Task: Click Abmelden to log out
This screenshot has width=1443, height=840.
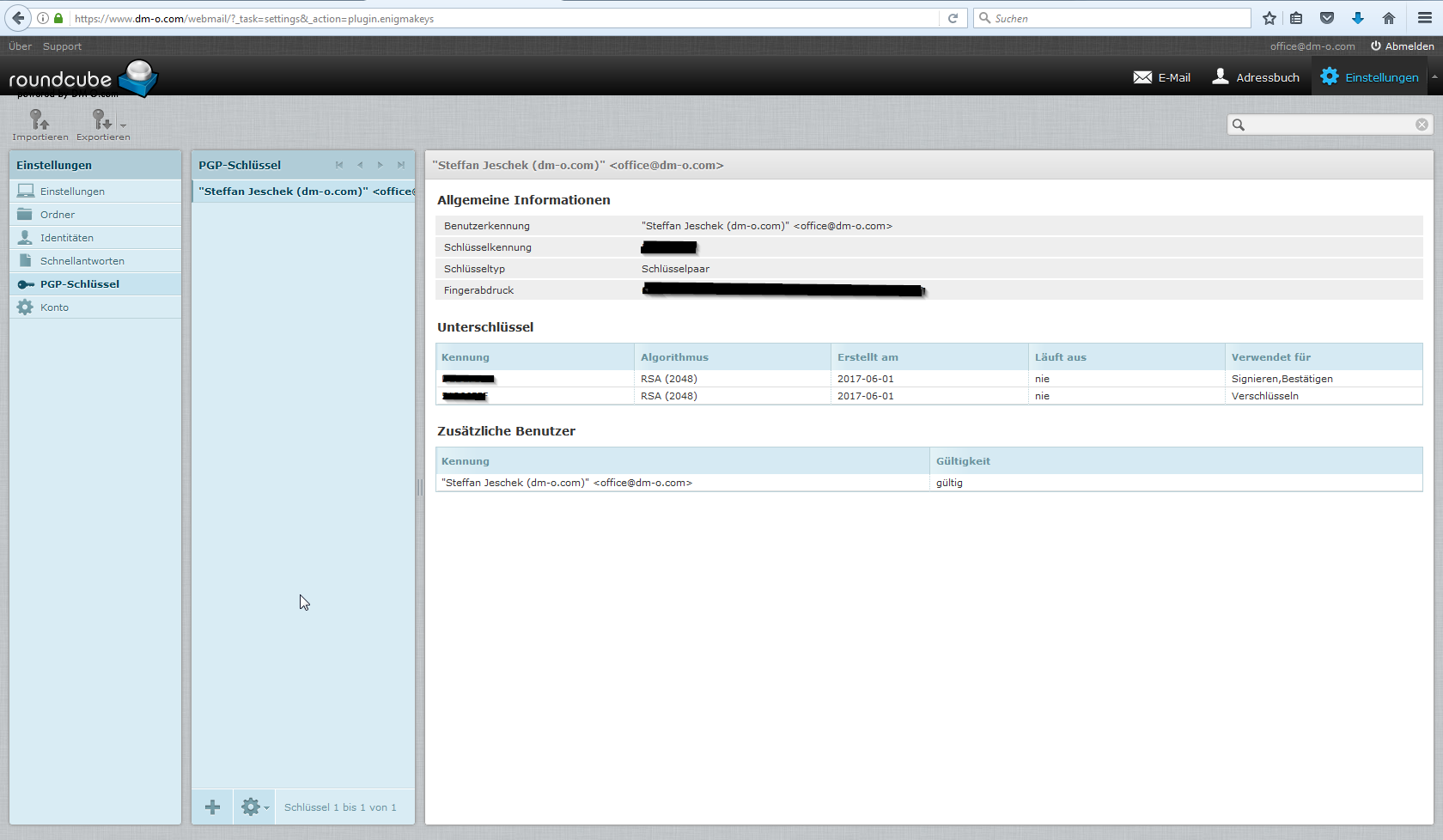Action: 1402,46
